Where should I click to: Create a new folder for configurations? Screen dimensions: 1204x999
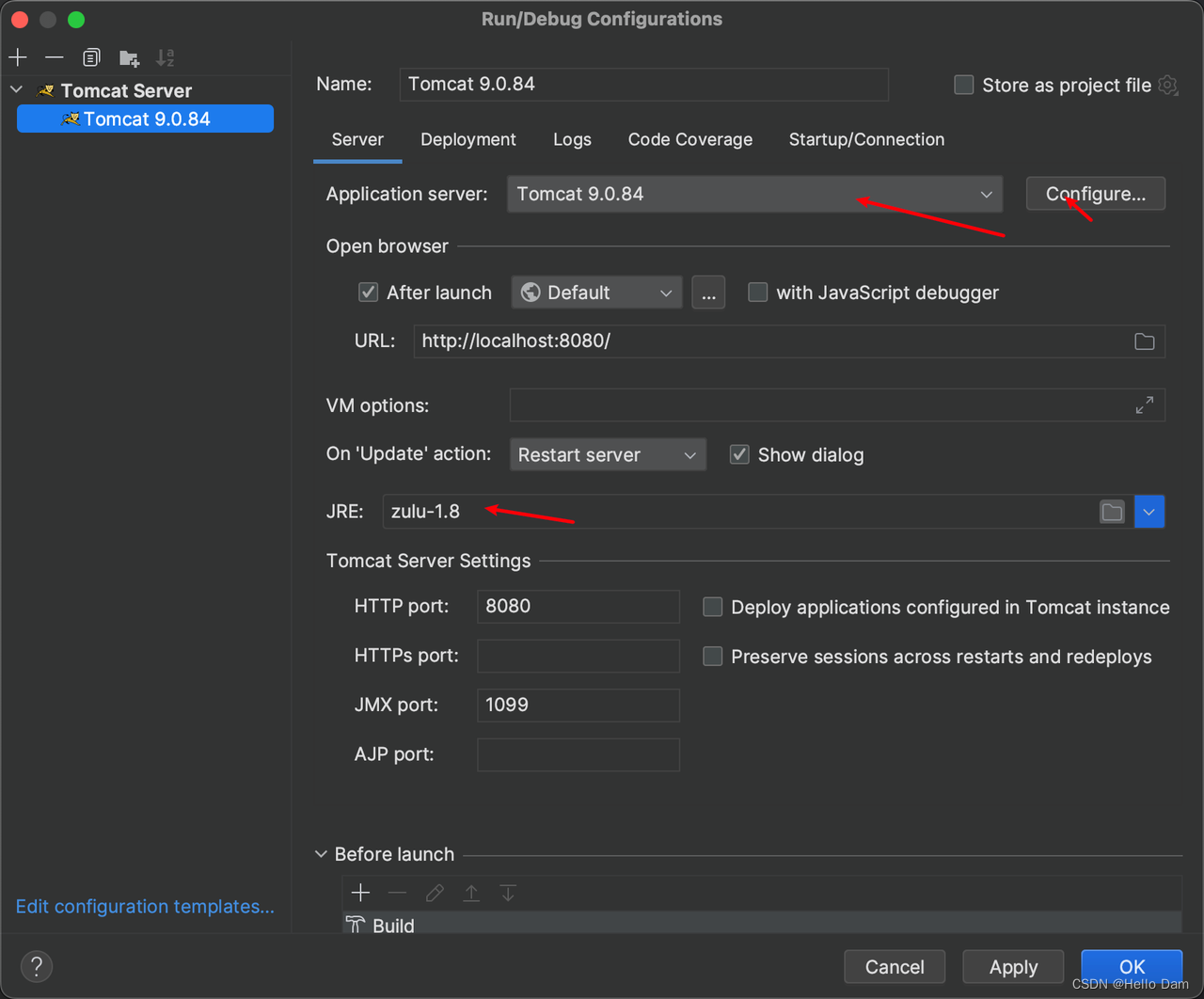coord(130,58)
